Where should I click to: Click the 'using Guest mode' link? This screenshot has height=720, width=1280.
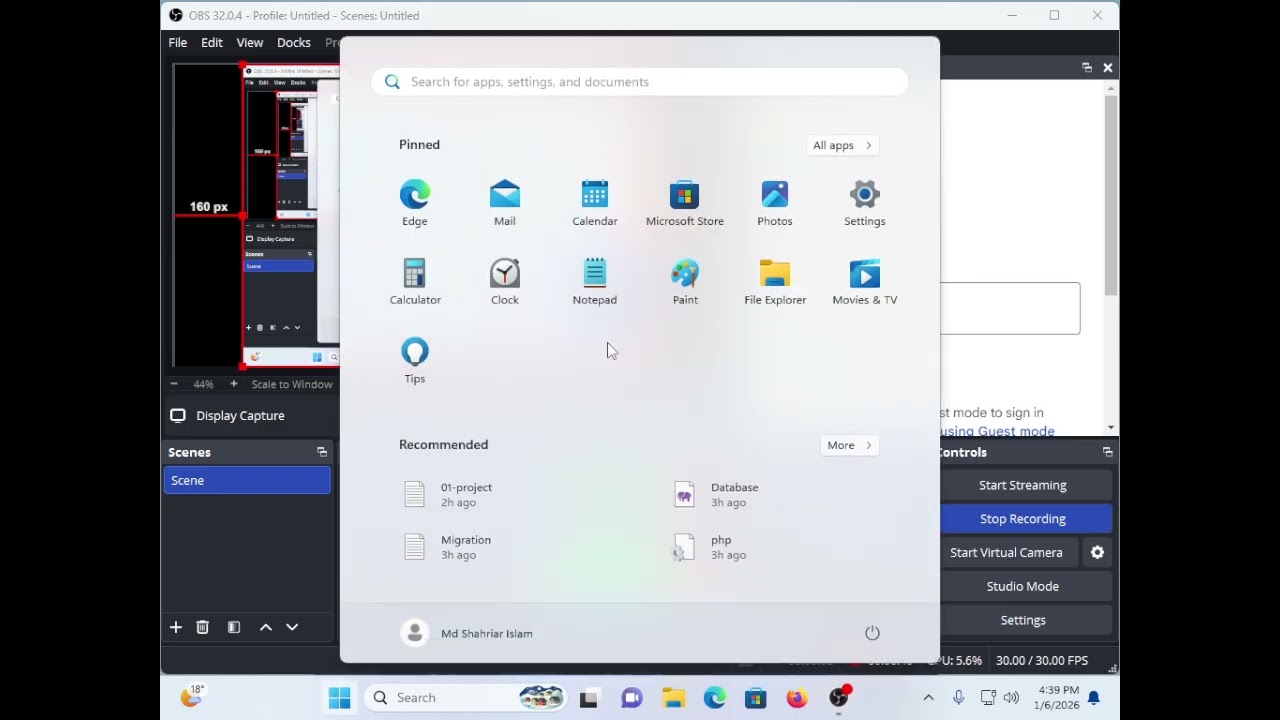point(997,431)
